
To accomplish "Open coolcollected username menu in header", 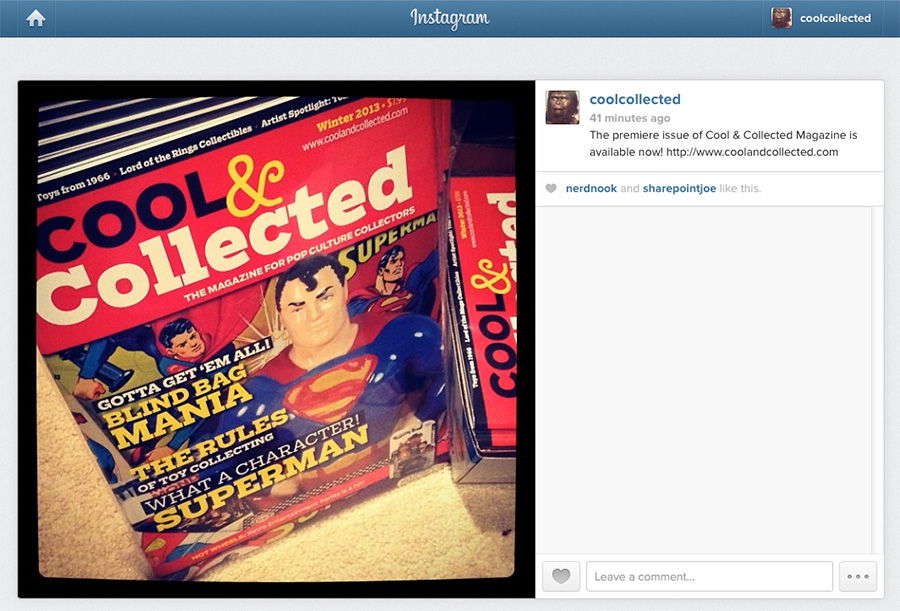I will pyautogui.click(x=835, y=18).
